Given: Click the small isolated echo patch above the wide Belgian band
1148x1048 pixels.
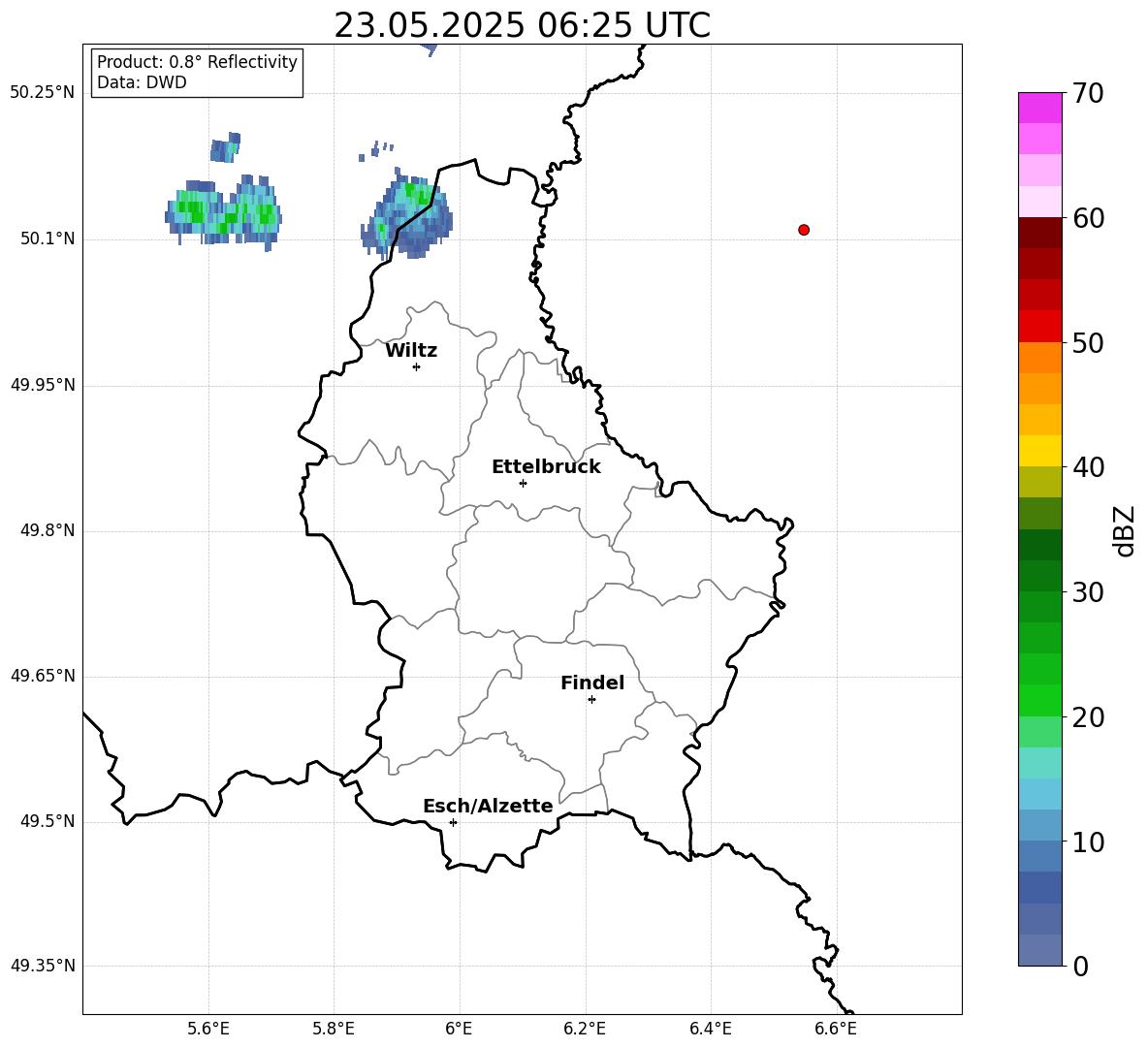Looking at the screenshot, I should (x=225, y=147).
